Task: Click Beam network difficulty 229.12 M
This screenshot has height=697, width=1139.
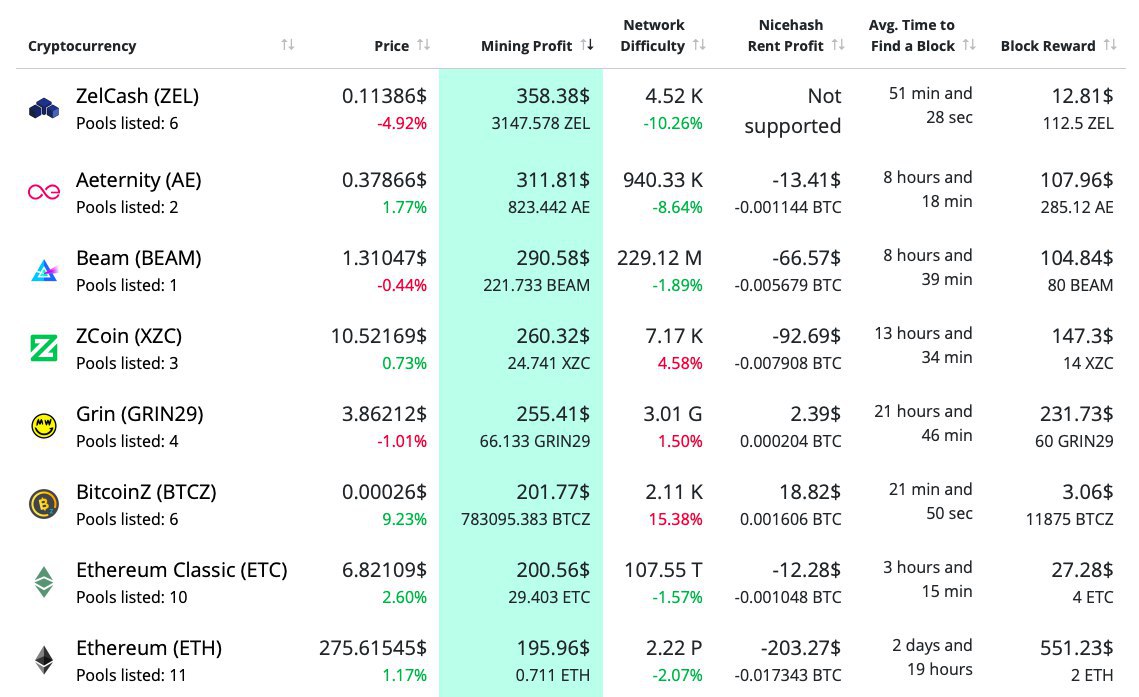Action: tap(660, 258)
